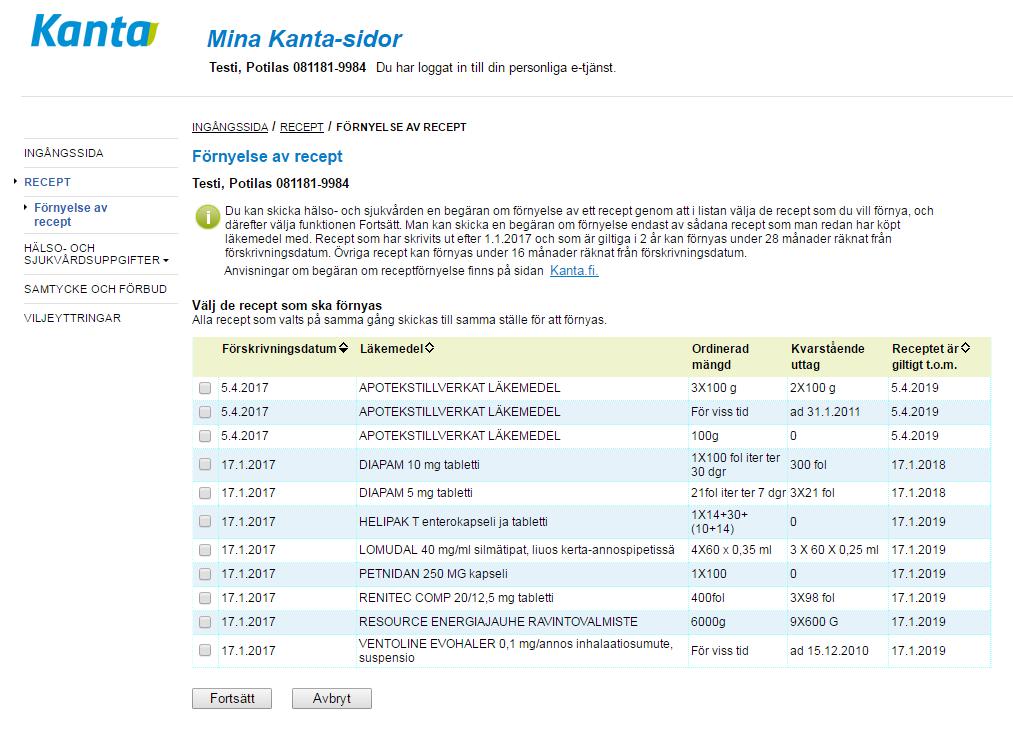This screenshot has height=732, width=1013.
Task: Click the Läkemedel column header
Action: pos(392,348)
